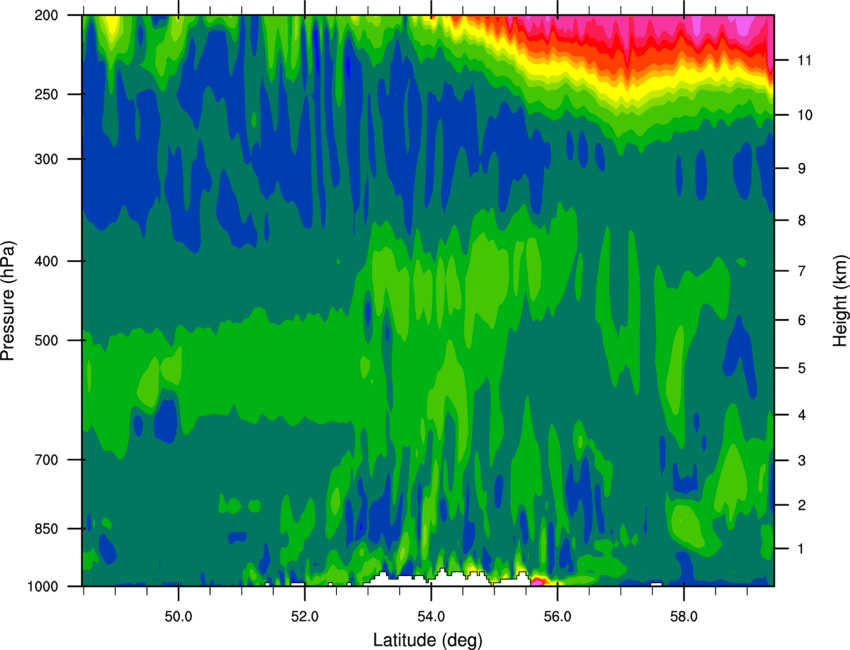The width and height of the screenshot is (850, 650).
Task: Click height tick label 7
Action: (801, 271)
